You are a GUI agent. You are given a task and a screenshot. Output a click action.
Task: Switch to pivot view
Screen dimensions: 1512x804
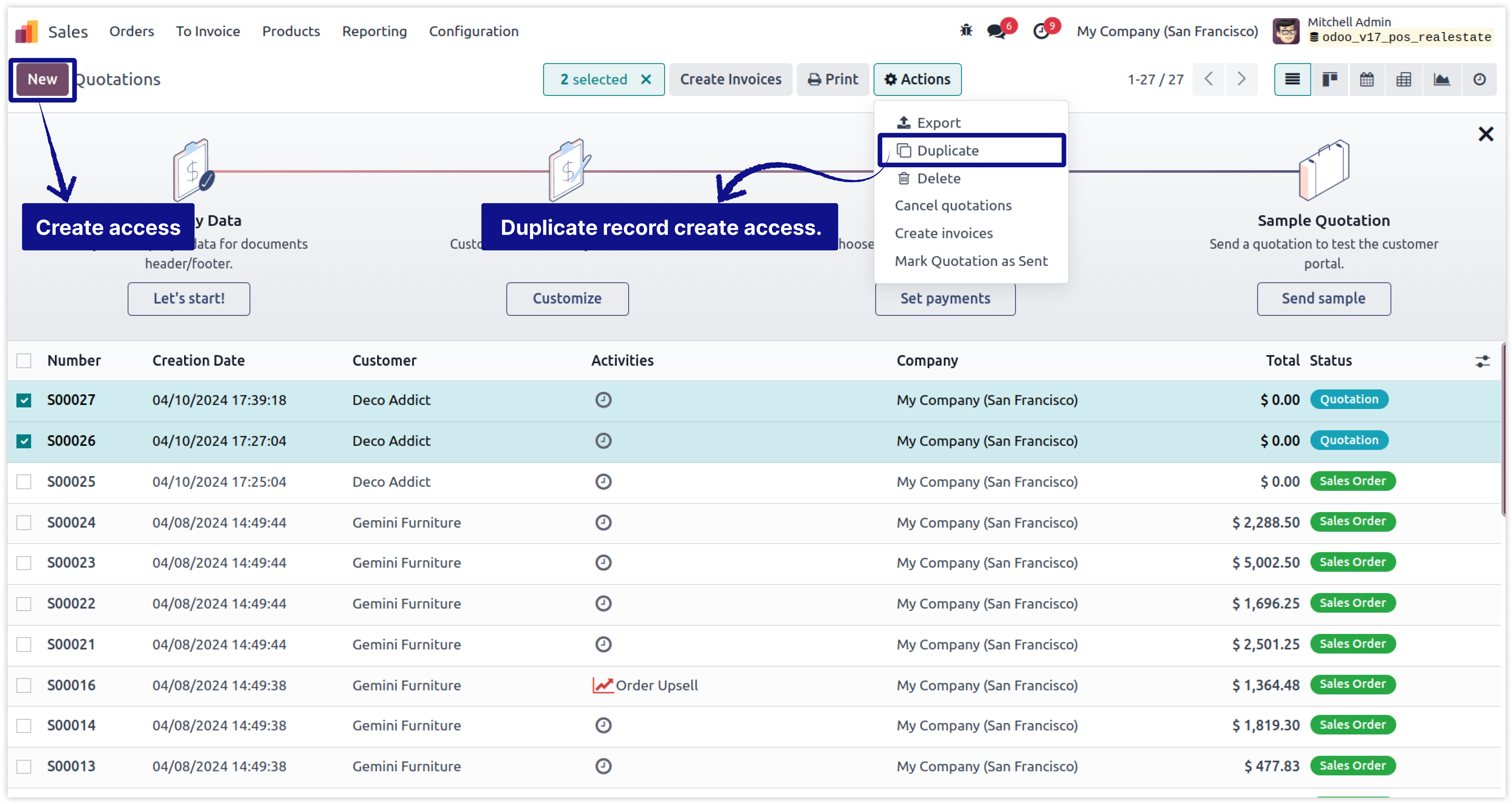[x=1403, y=79]
